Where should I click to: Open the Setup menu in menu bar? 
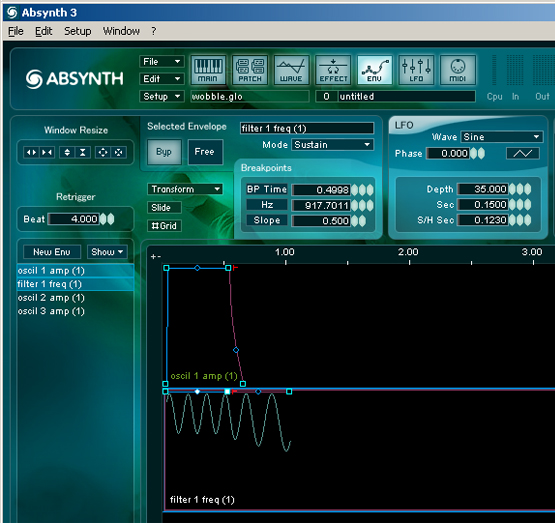pos(78,31)
